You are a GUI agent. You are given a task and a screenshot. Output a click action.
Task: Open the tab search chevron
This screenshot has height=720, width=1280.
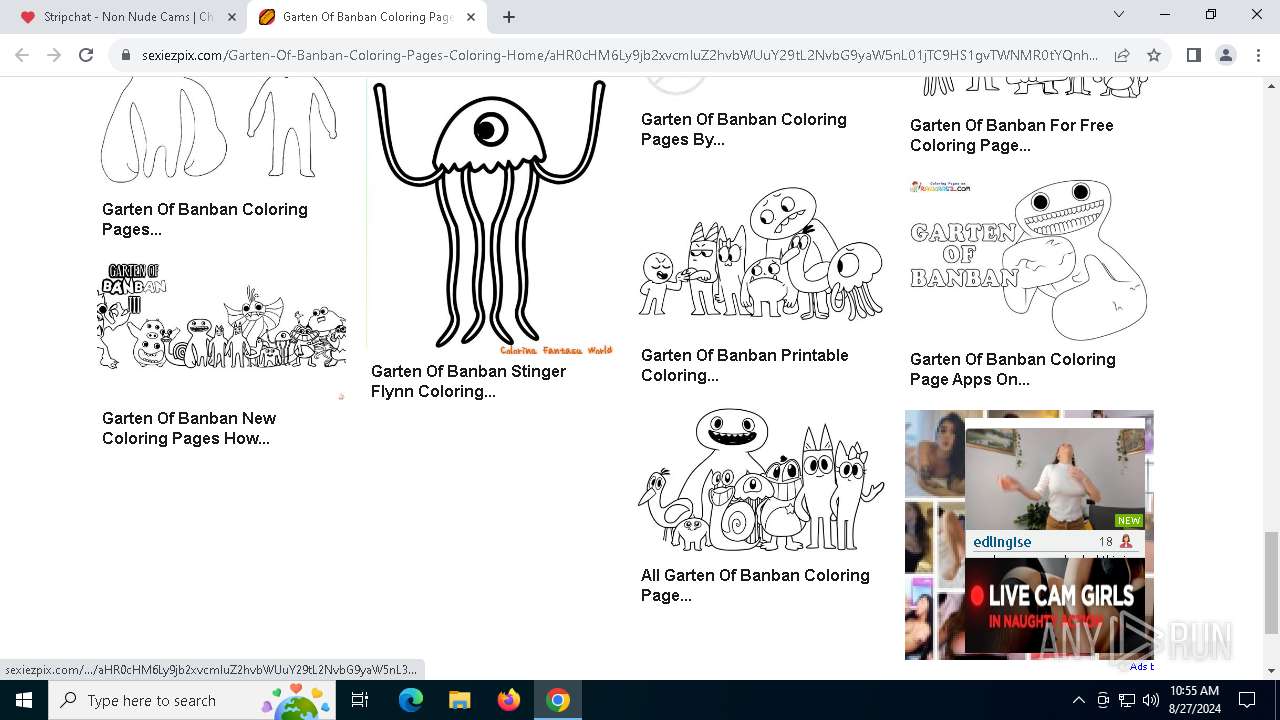click(x=1119, y=14)
